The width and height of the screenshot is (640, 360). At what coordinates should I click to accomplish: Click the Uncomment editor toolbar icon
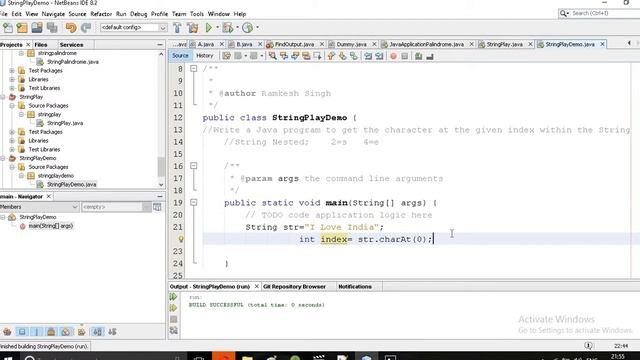pyautogui.click(x=430, y=56)
